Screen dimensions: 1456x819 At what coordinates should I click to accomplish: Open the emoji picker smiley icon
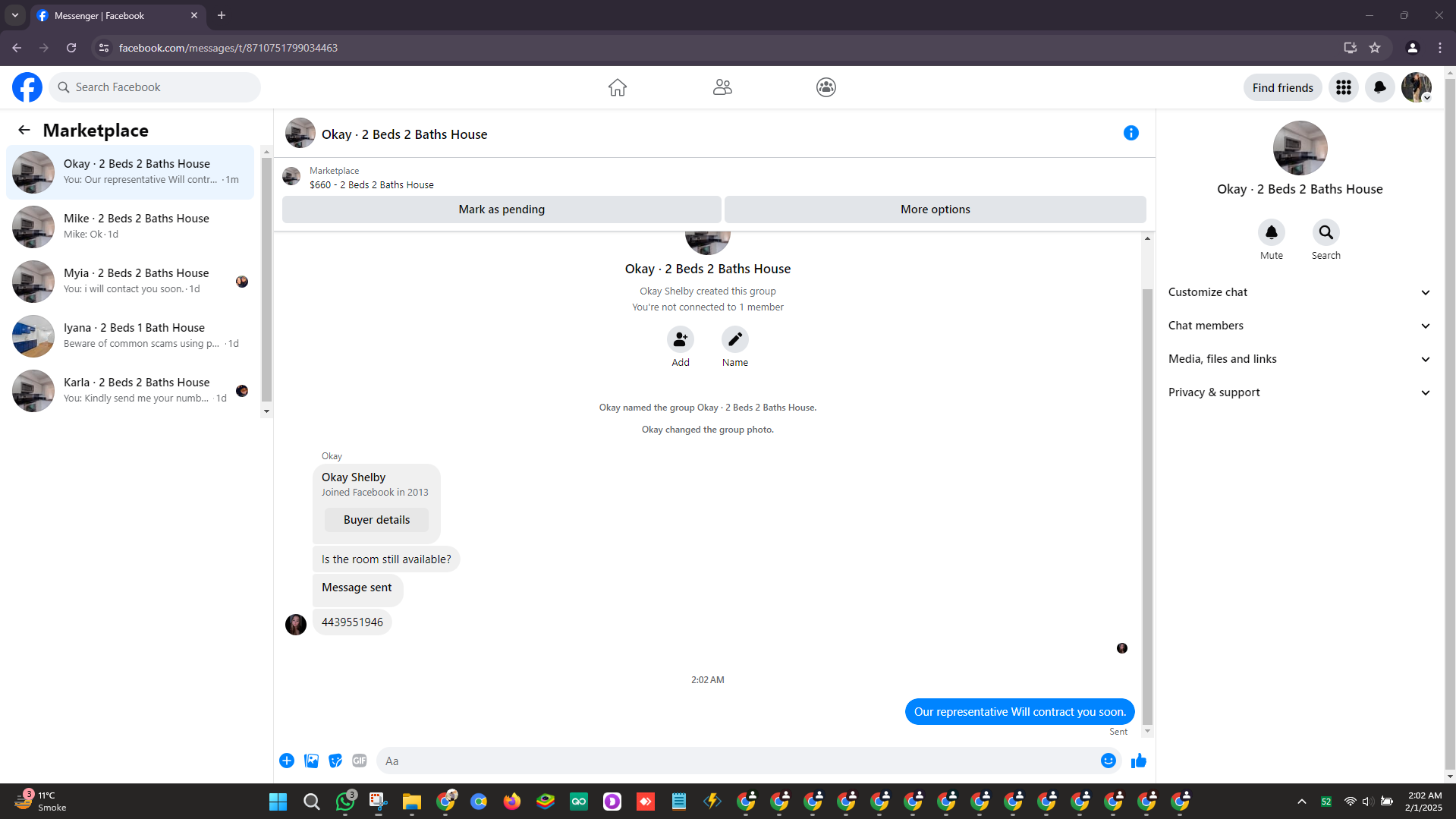pyautogui.click(x=1108, y=761)
